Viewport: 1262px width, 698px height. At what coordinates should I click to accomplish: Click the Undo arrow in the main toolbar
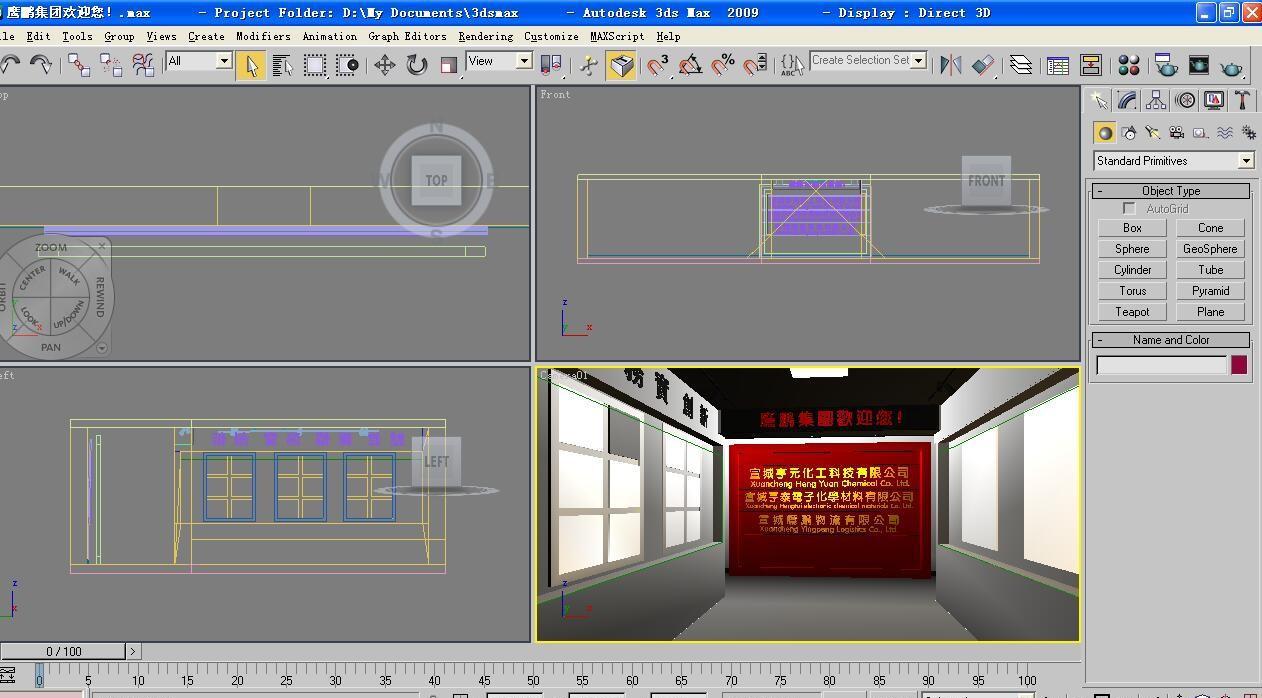(10, 65)
